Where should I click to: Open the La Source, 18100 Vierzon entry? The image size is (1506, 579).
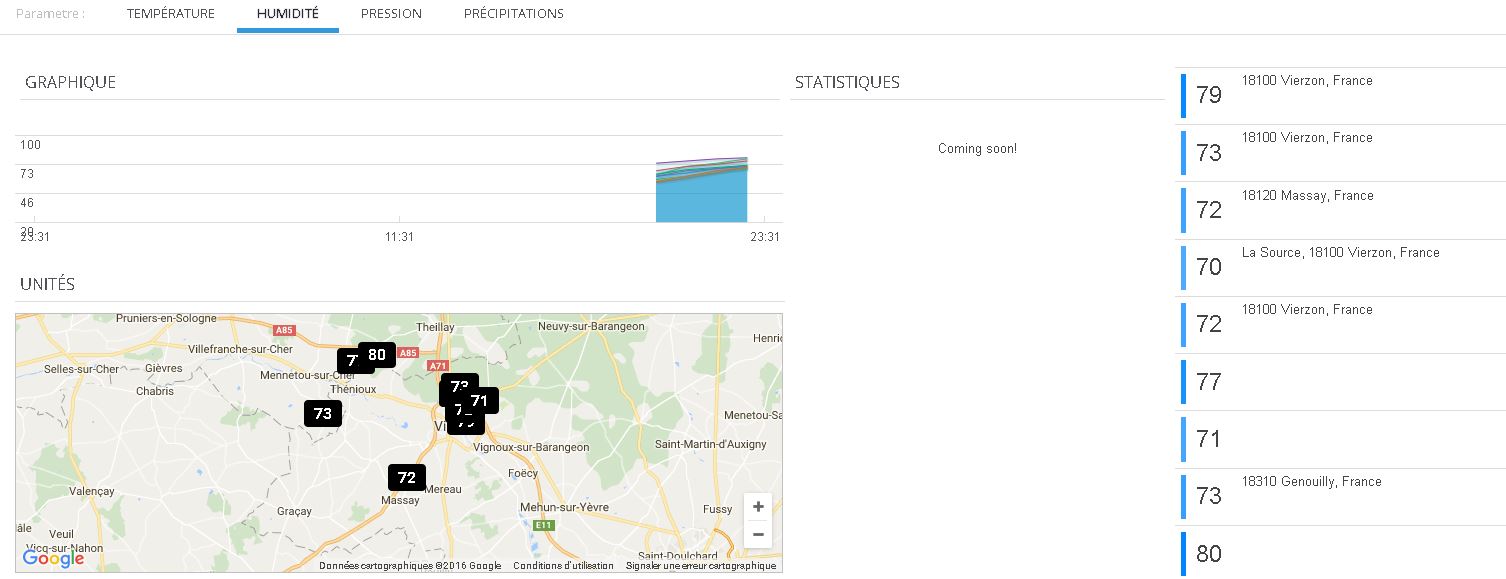[1340, 267]
